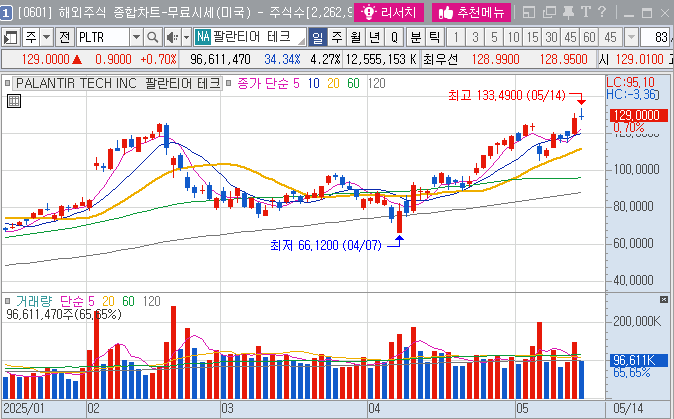Click the 05/14 date label at bottom right
The width and height of the screenshot is (674, 419).
click(x=628, y=408)
